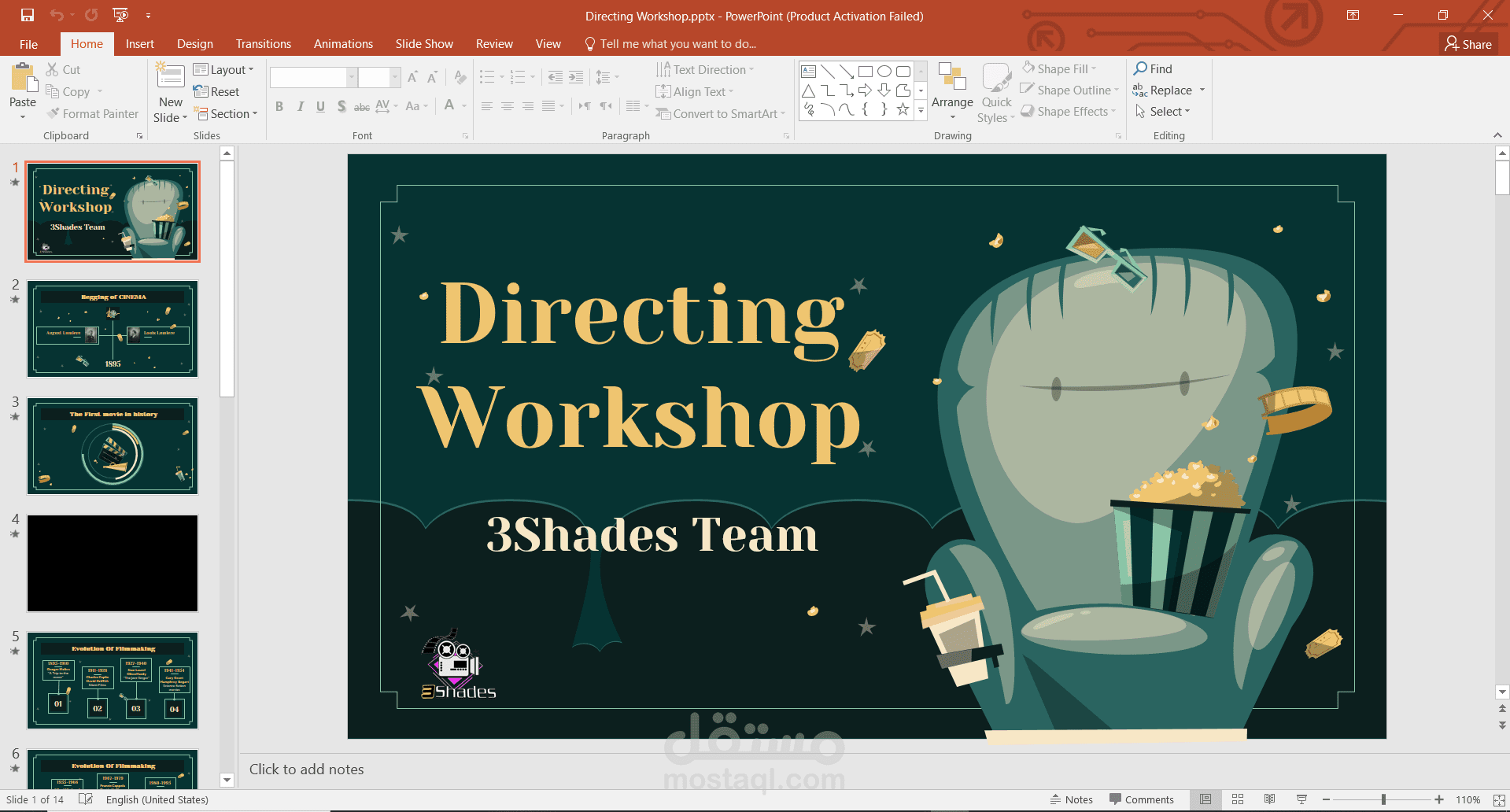
Task: Select the oval shape in the shapes gallery
Action: click(x=884, y=71)
